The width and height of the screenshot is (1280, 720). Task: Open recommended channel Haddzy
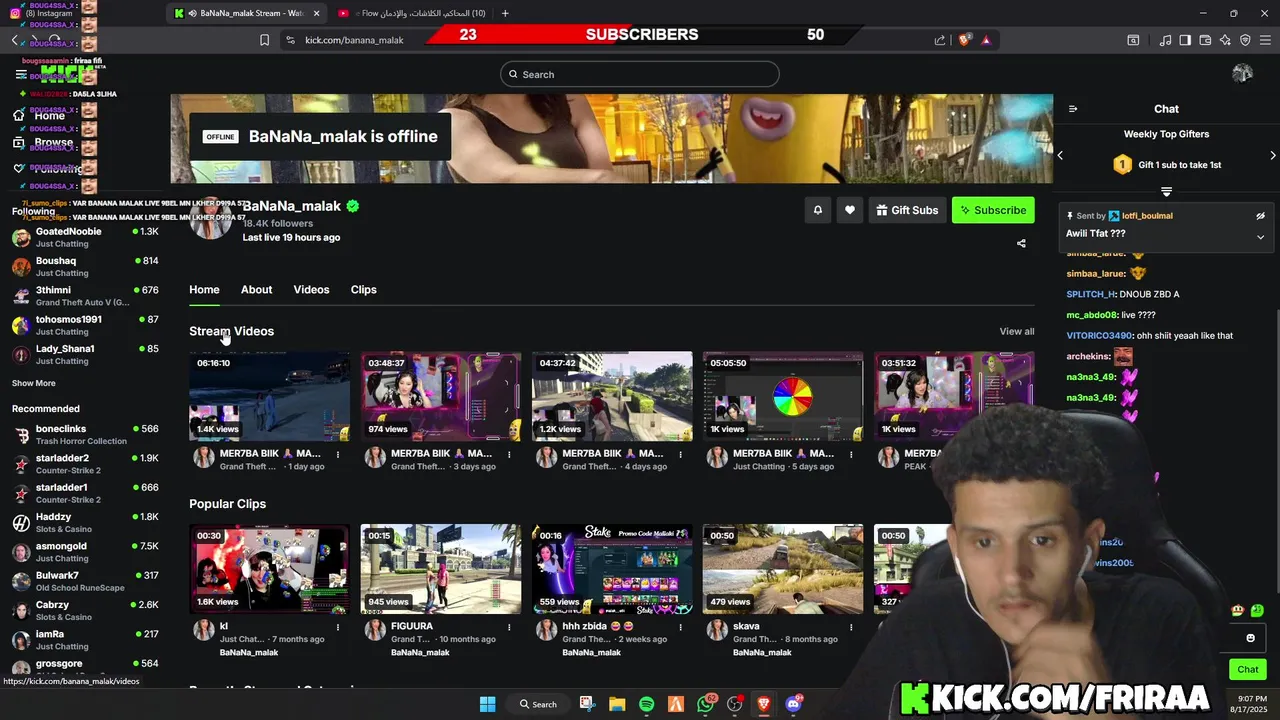85,522
